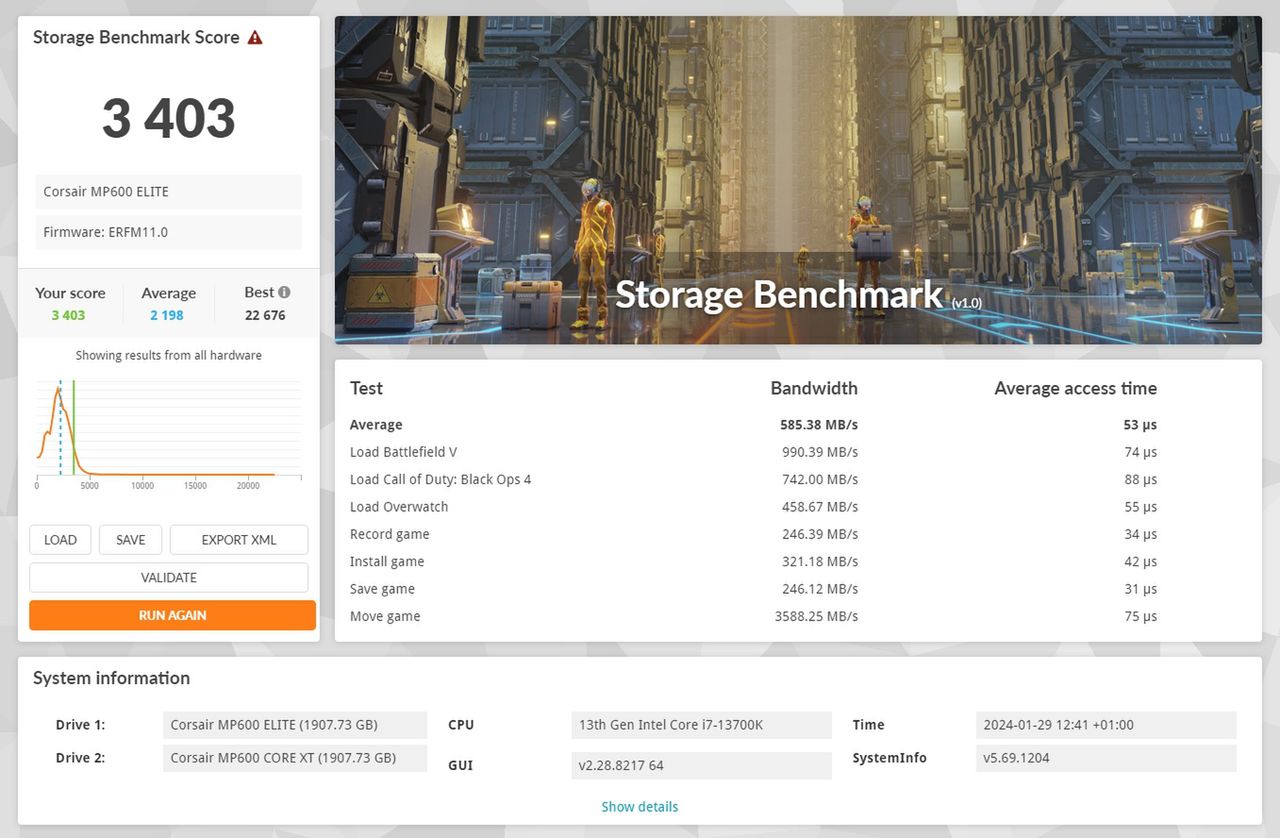The image size is (1280, 838).
Task: Click the 53 µs average access time
Action: pos(1140,425)
